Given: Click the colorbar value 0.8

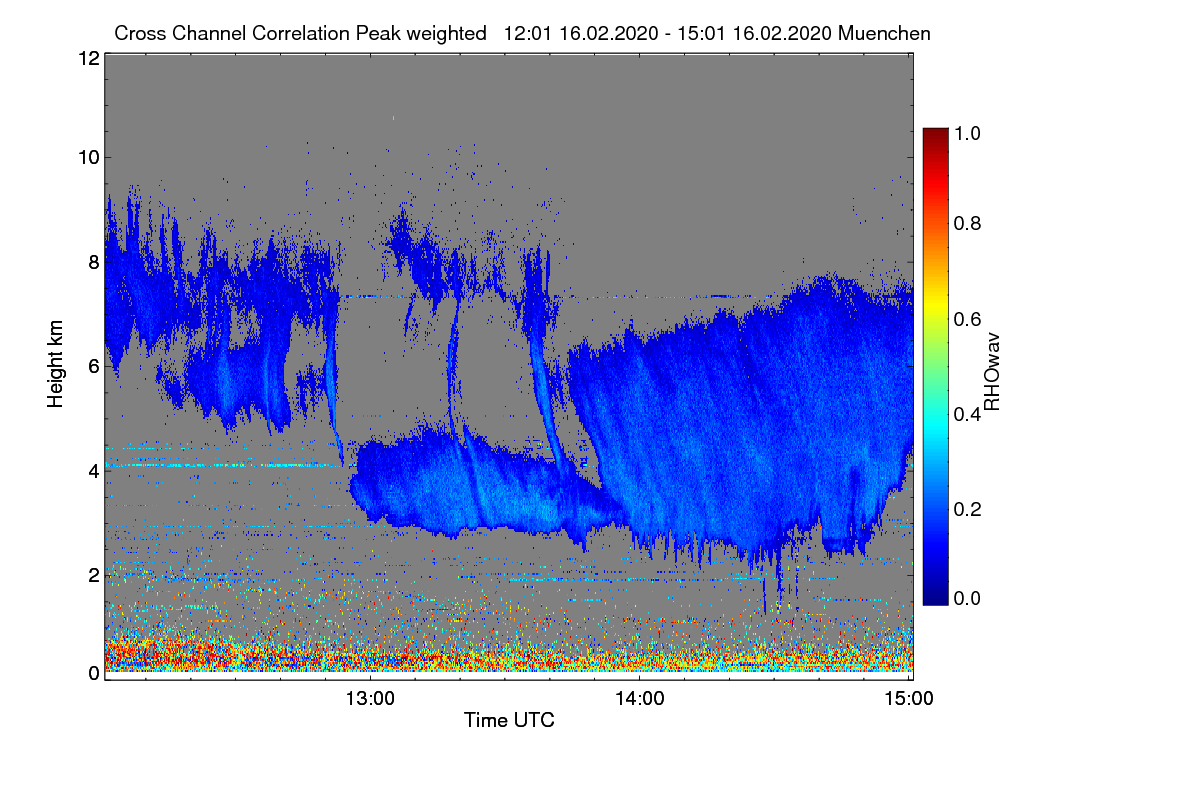Looking at the screenshot, I should point(969,224).
